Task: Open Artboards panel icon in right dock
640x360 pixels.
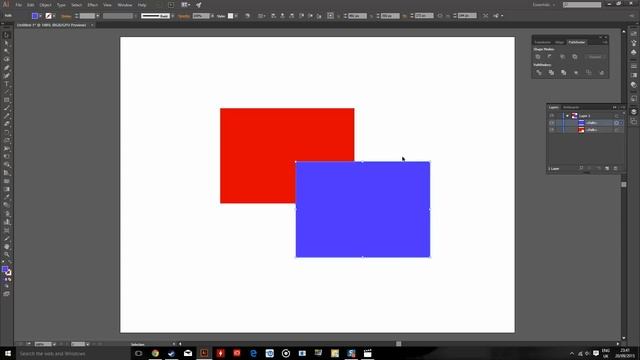Action: click(x=633, y=121)
